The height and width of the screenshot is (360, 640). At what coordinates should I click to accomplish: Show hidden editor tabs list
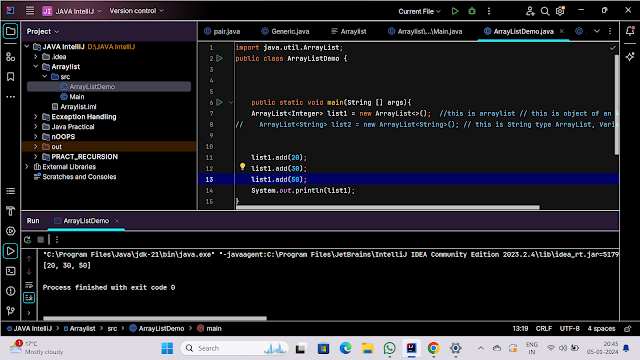597,31
